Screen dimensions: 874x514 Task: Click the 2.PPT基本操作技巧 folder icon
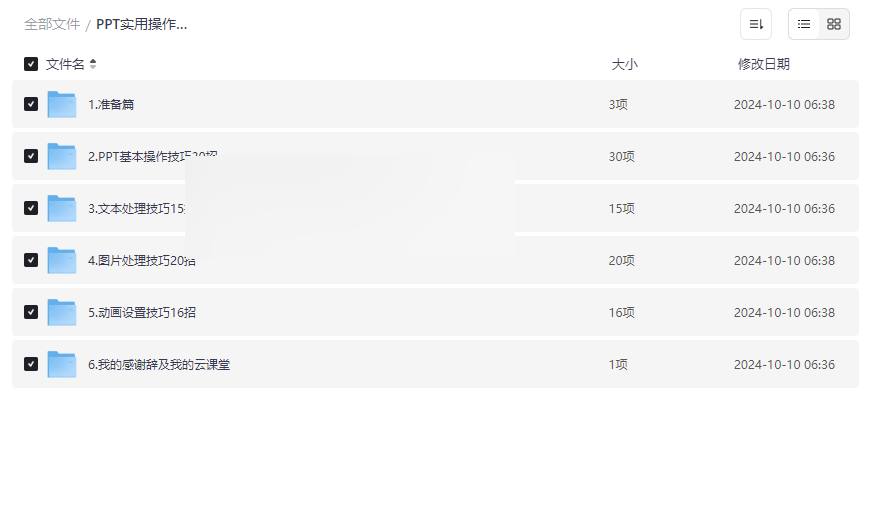pos(62,156)
